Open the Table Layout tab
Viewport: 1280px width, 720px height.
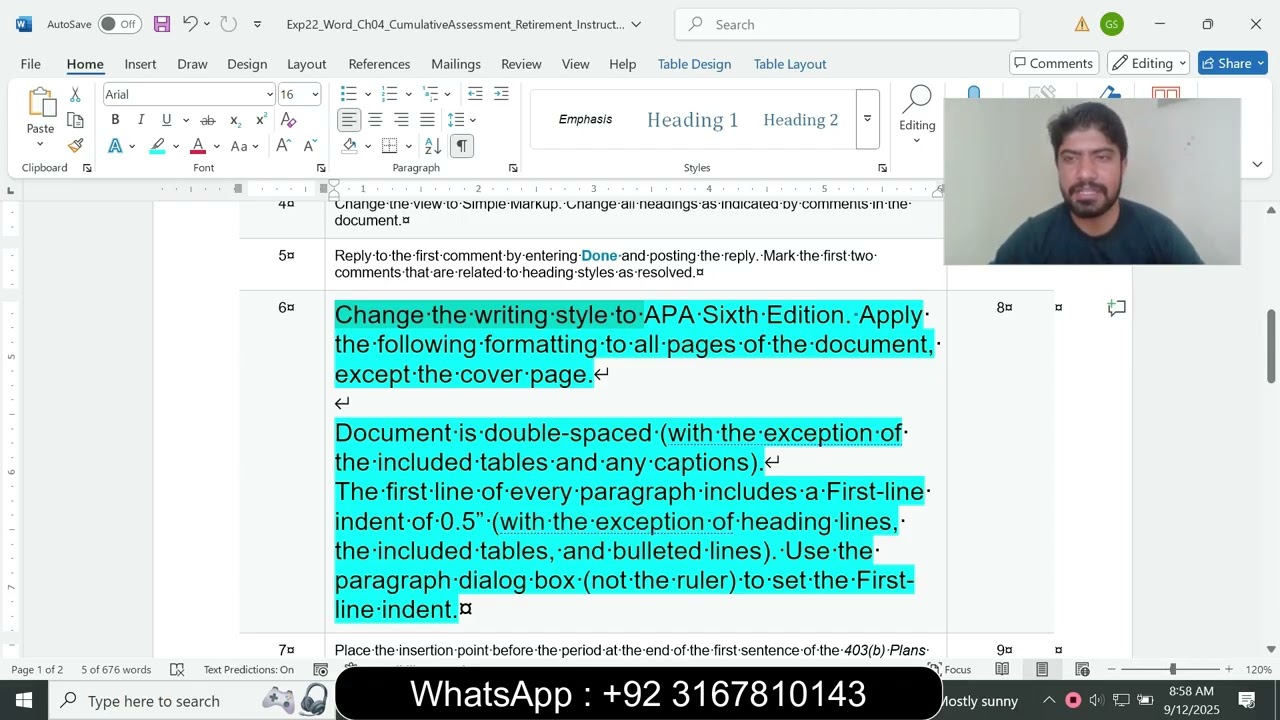790,63
